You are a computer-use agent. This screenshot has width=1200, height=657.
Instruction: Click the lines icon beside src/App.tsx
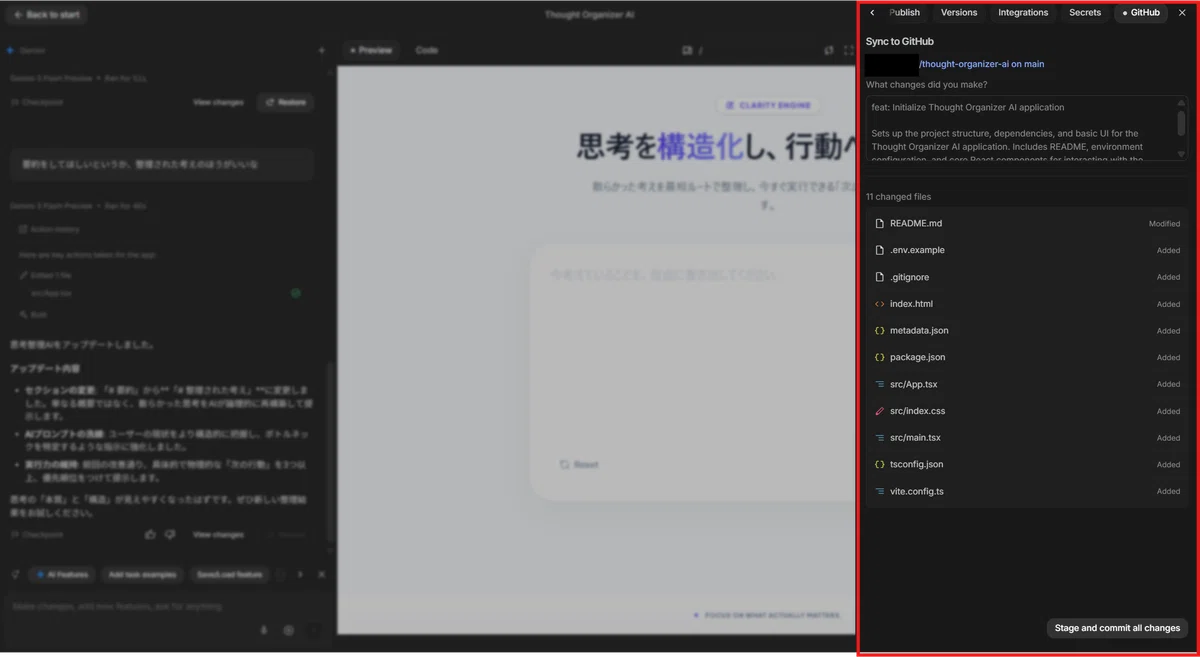point(880,384)
